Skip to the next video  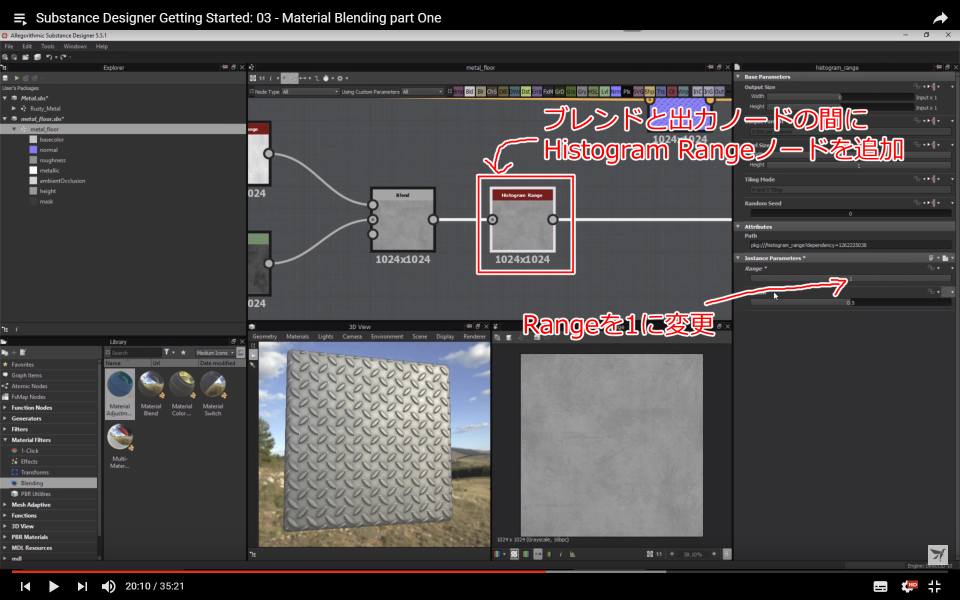pyautogui.click(x=82, y=587)
